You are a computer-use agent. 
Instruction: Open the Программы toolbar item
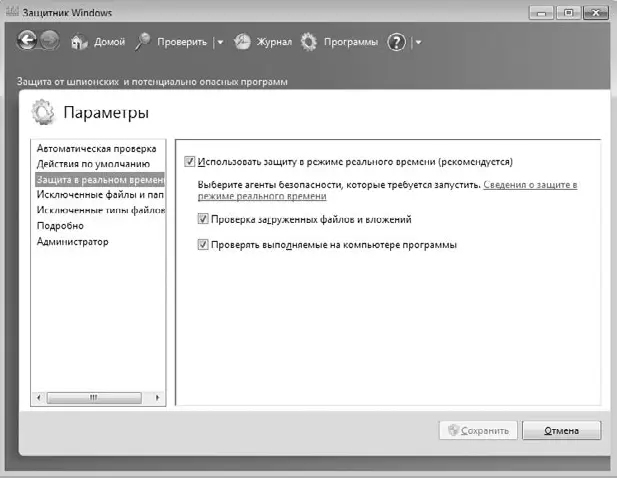click(351, 42)
